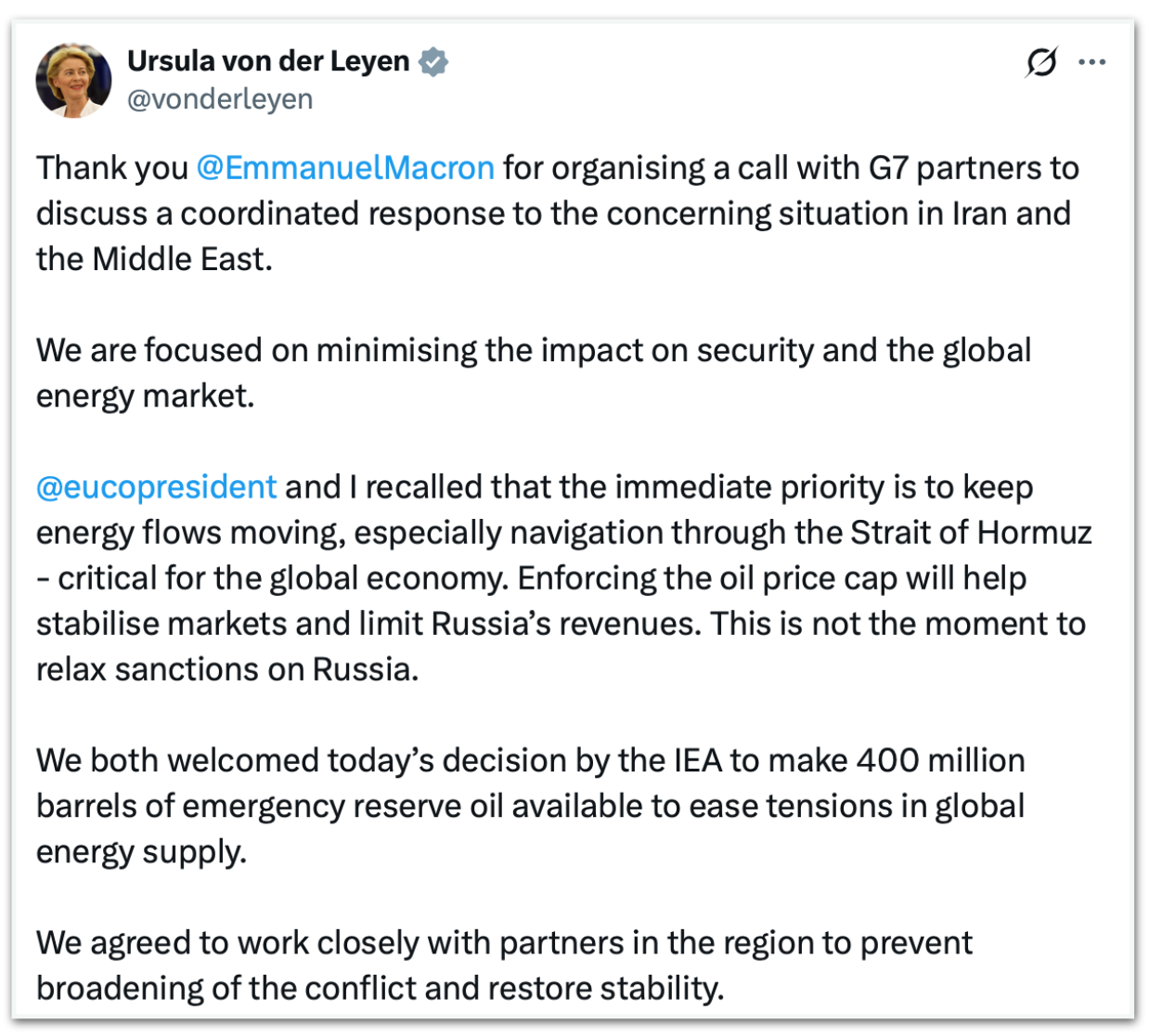Click the words "Thank you" opening the post
This screenshot has width=1149, height=1036.
click(x=111, y=168)
